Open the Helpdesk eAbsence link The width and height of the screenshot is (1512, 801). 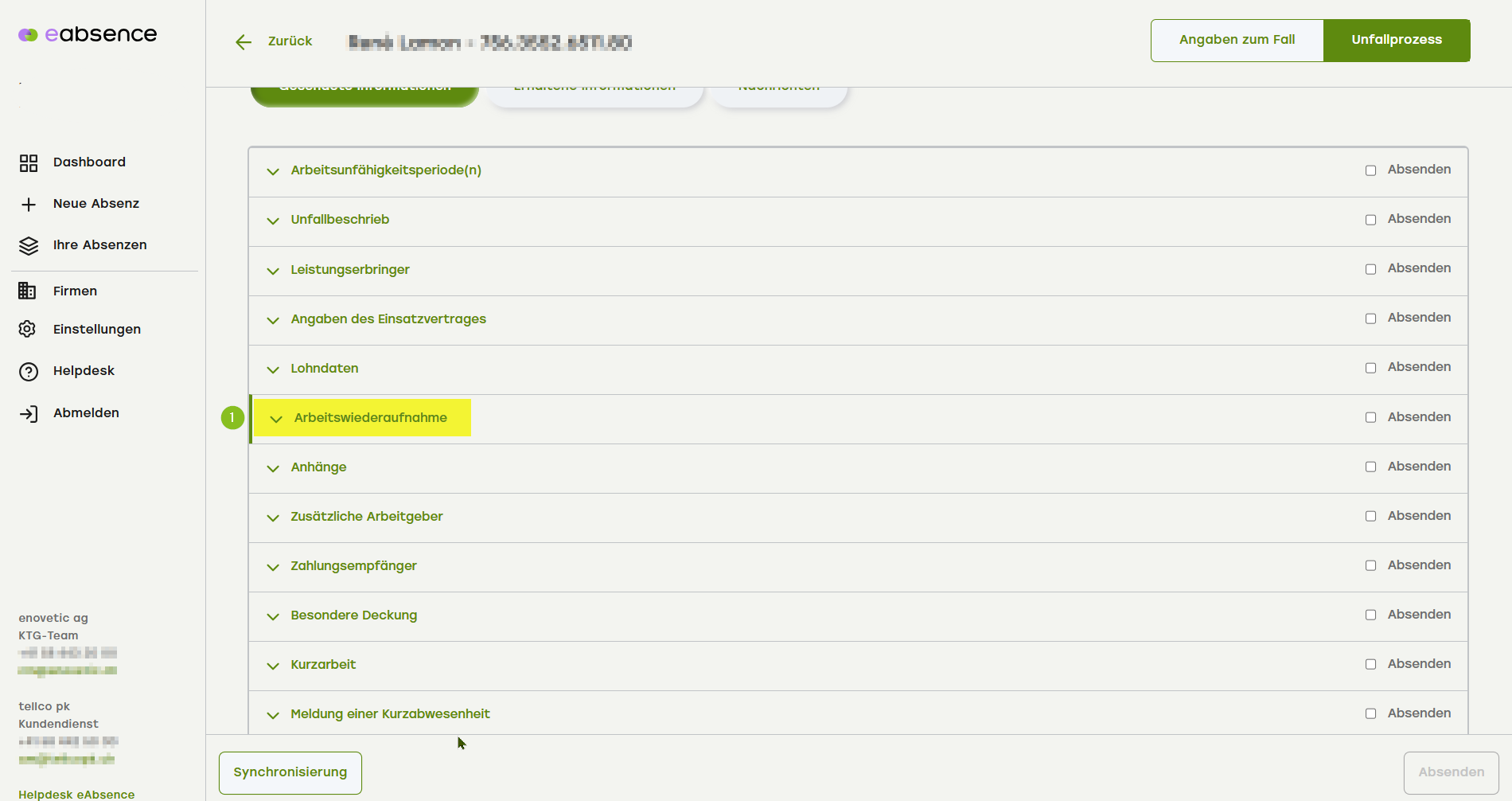[76, 794]
